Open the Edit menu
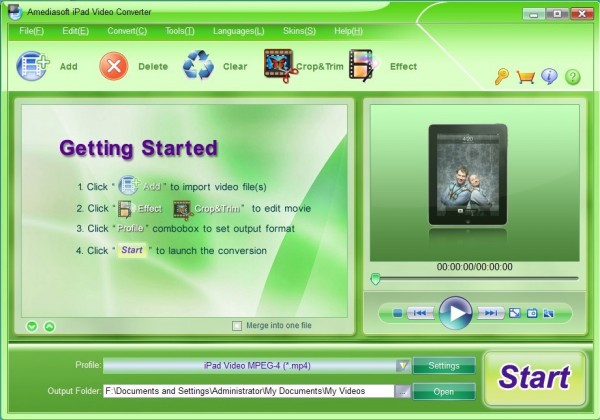This screenshot has width=600, height=420. (75, 31)
